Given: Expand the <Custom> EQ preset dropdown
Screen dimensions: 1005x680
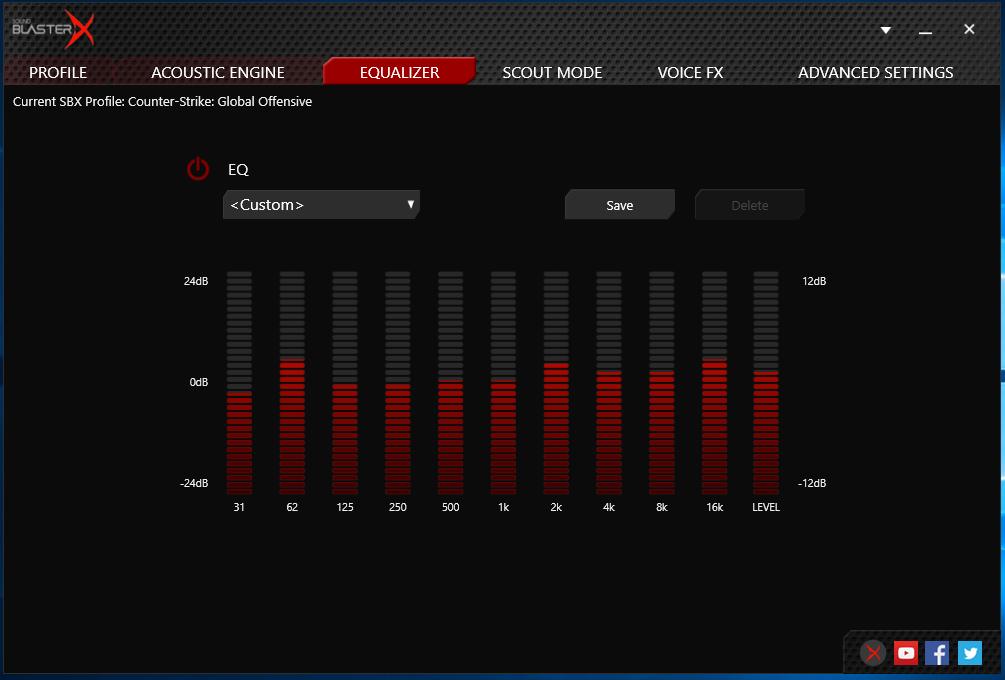Looking at the screenshot, I should click(321, 205).
